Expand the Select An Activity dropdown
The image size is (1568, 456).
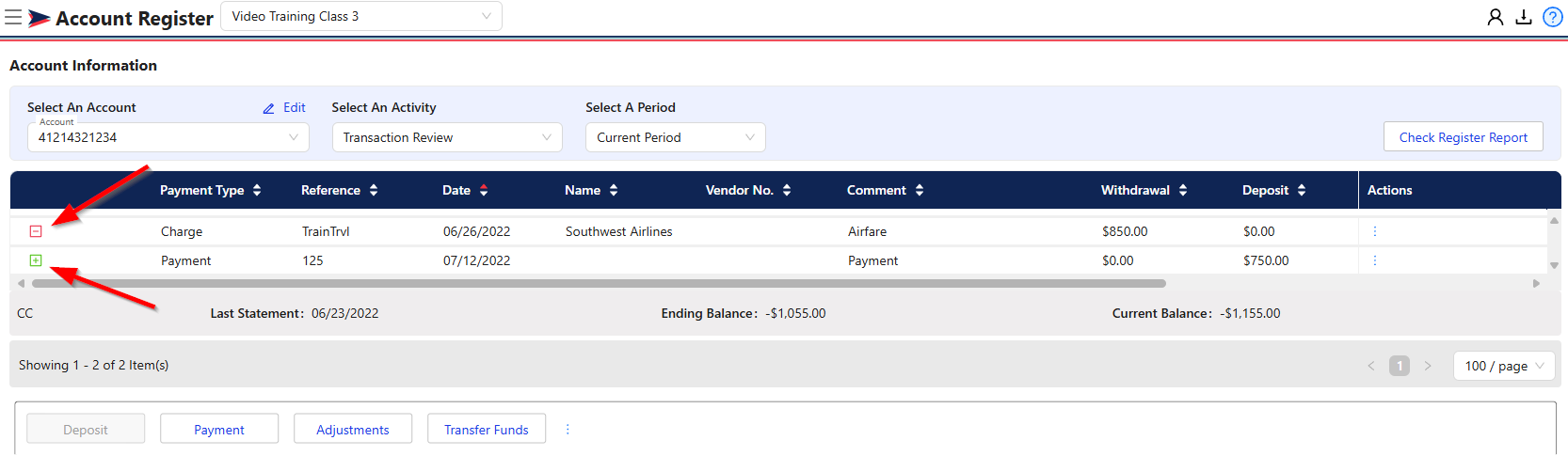click(x=447, y=137)
